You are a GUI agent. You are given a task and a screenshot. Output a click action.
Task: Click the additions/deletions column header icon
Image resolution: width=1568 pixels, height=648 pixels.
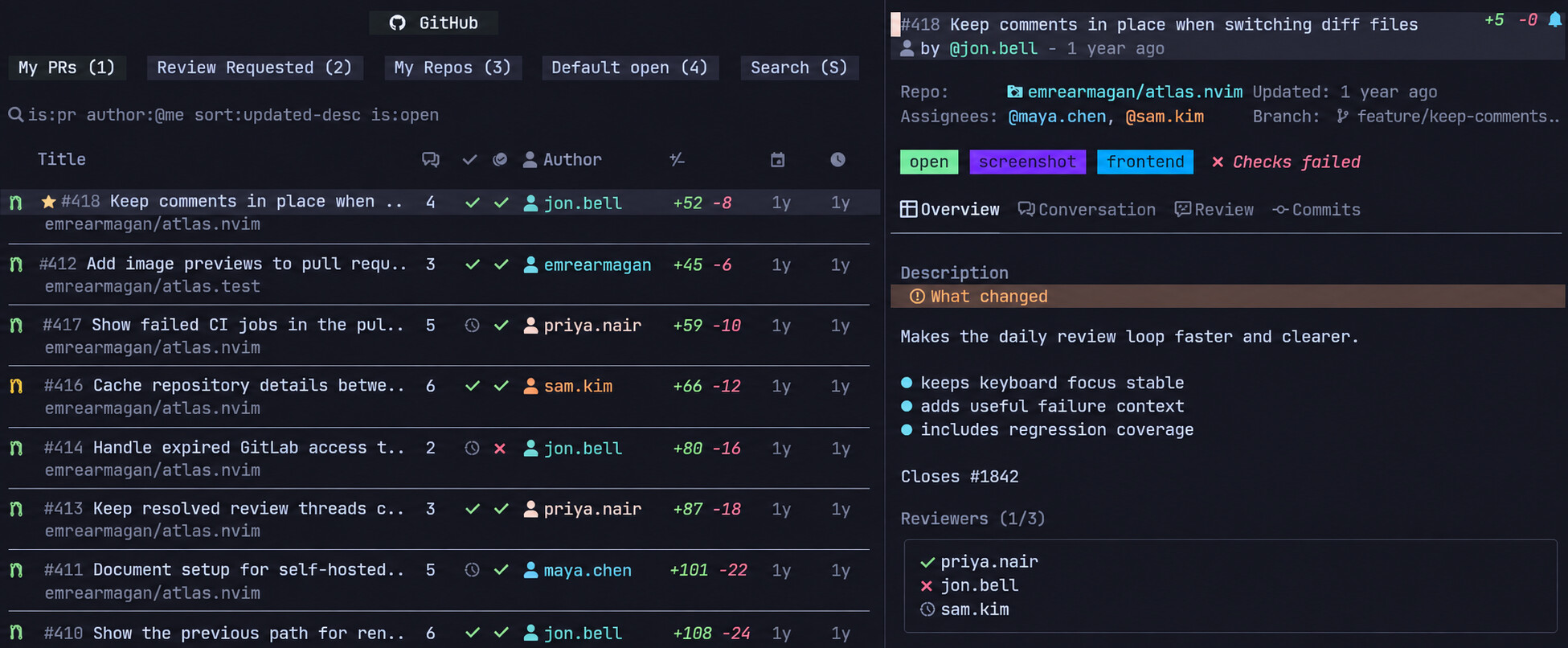(678, 159)
